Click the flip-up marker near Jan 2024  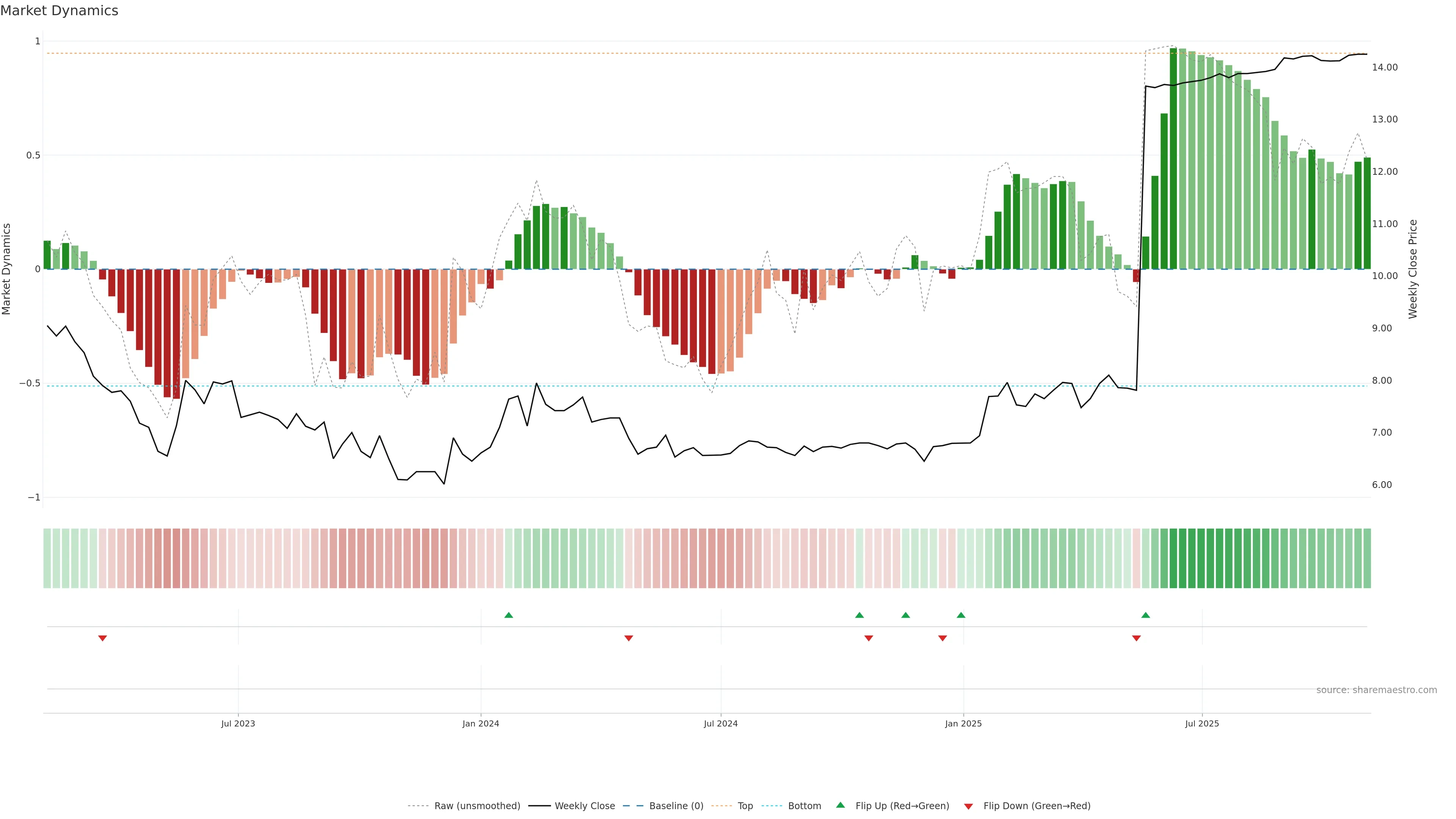click(509, 615)
